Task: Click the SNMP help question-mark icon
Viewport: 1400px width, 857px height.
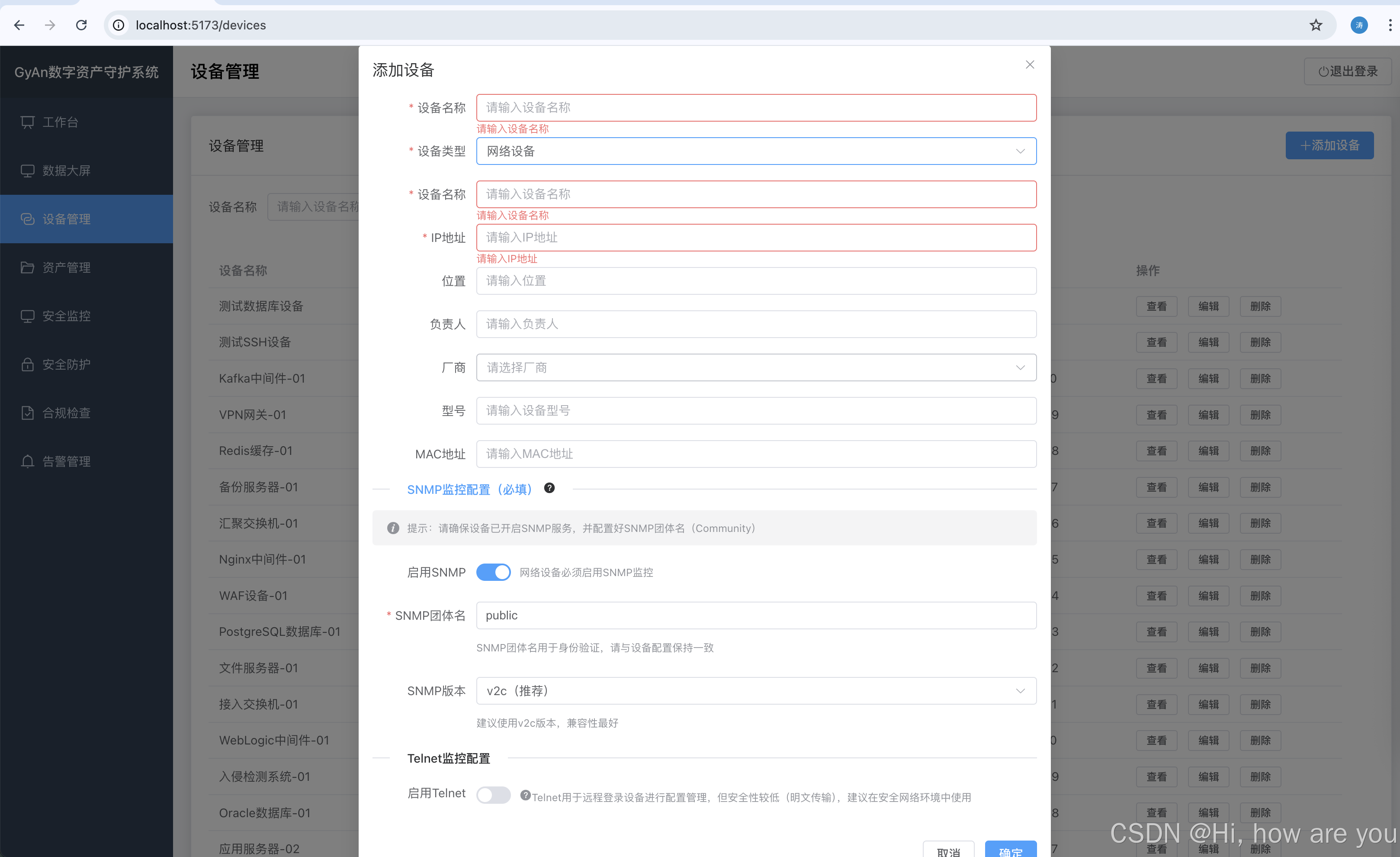Action: 549,488
